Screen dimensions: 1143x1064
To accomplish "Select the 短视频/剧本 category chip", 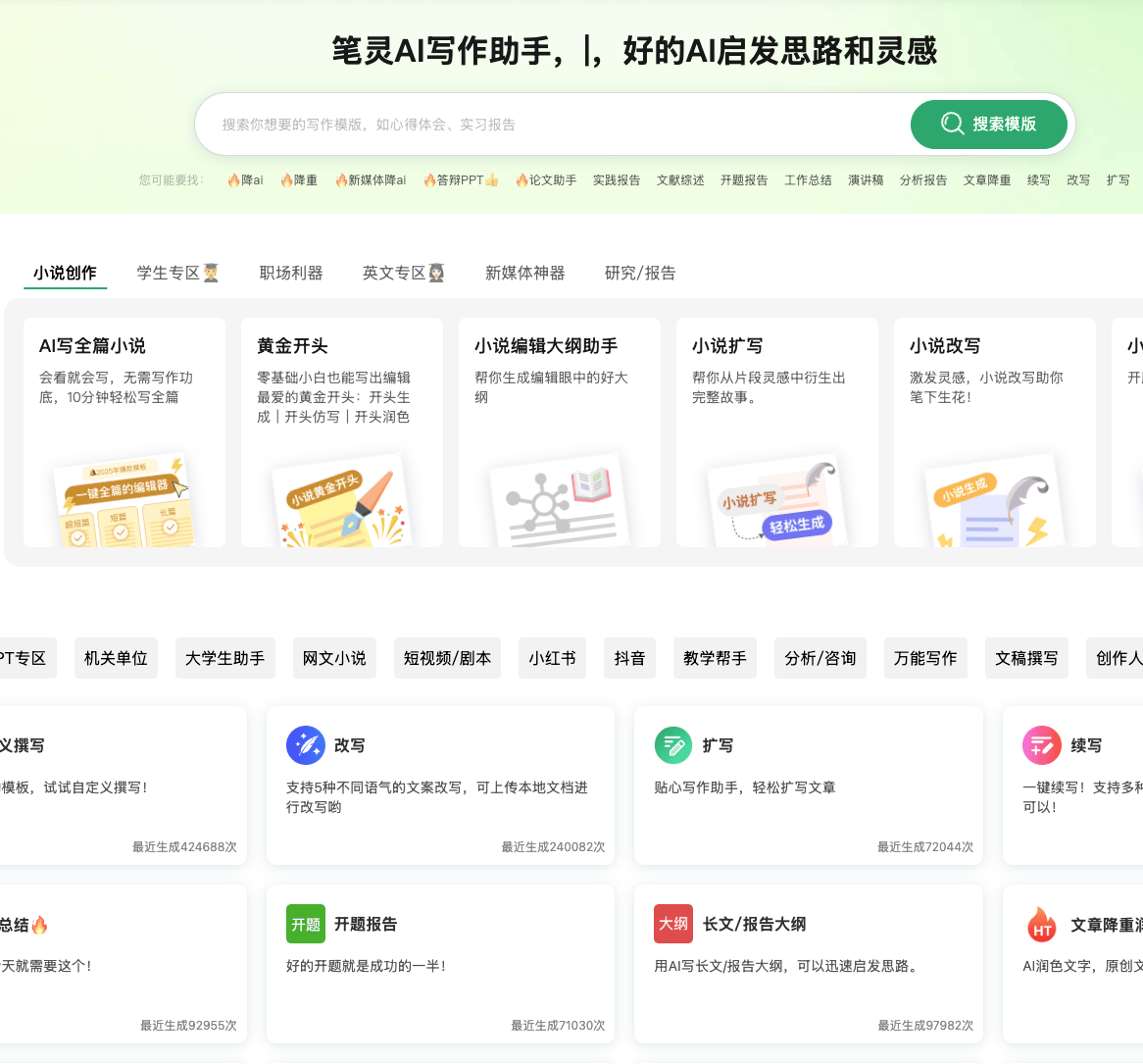I will 448,658.
